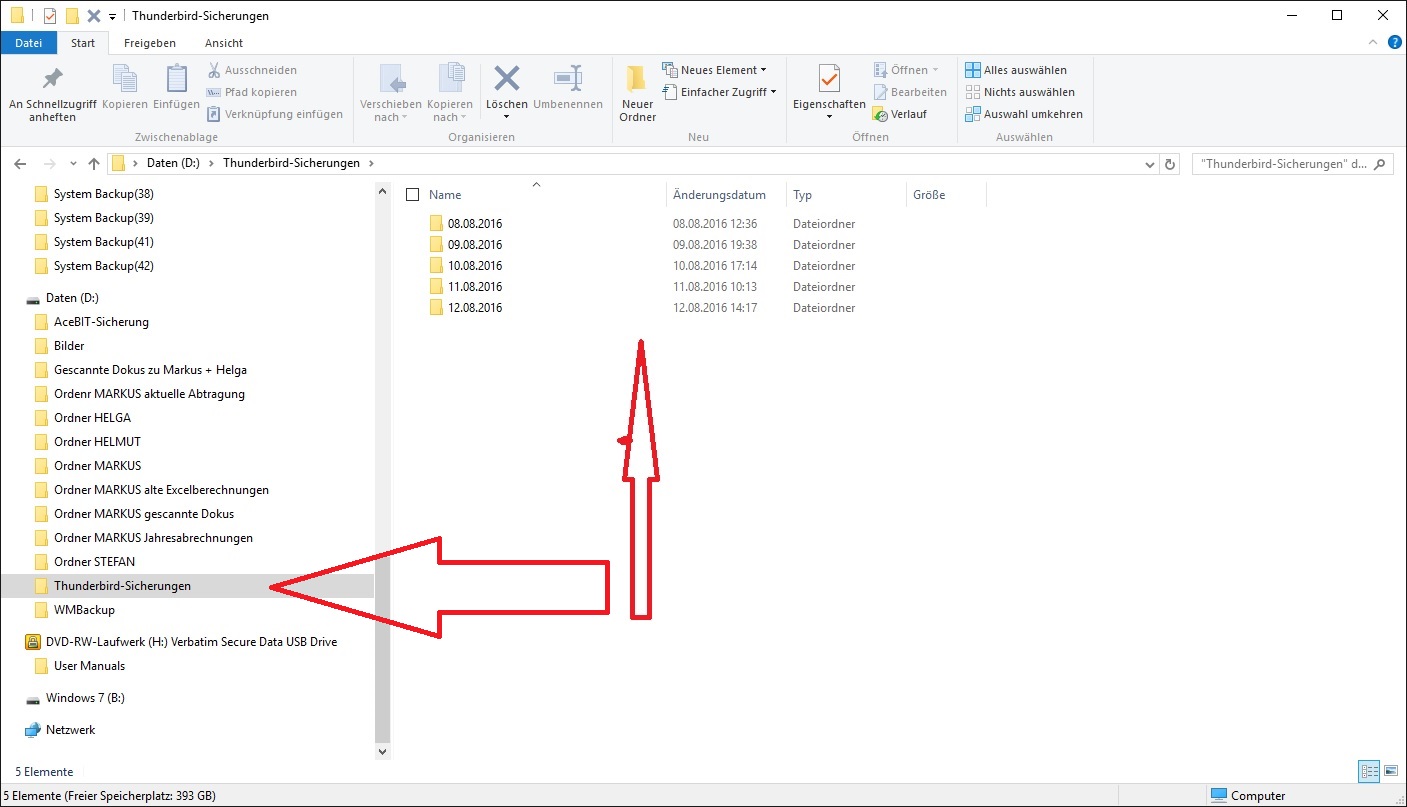The image size is (1407, 807).
Task: Select System Backup(42) in tree
Action: pos(103,266)
